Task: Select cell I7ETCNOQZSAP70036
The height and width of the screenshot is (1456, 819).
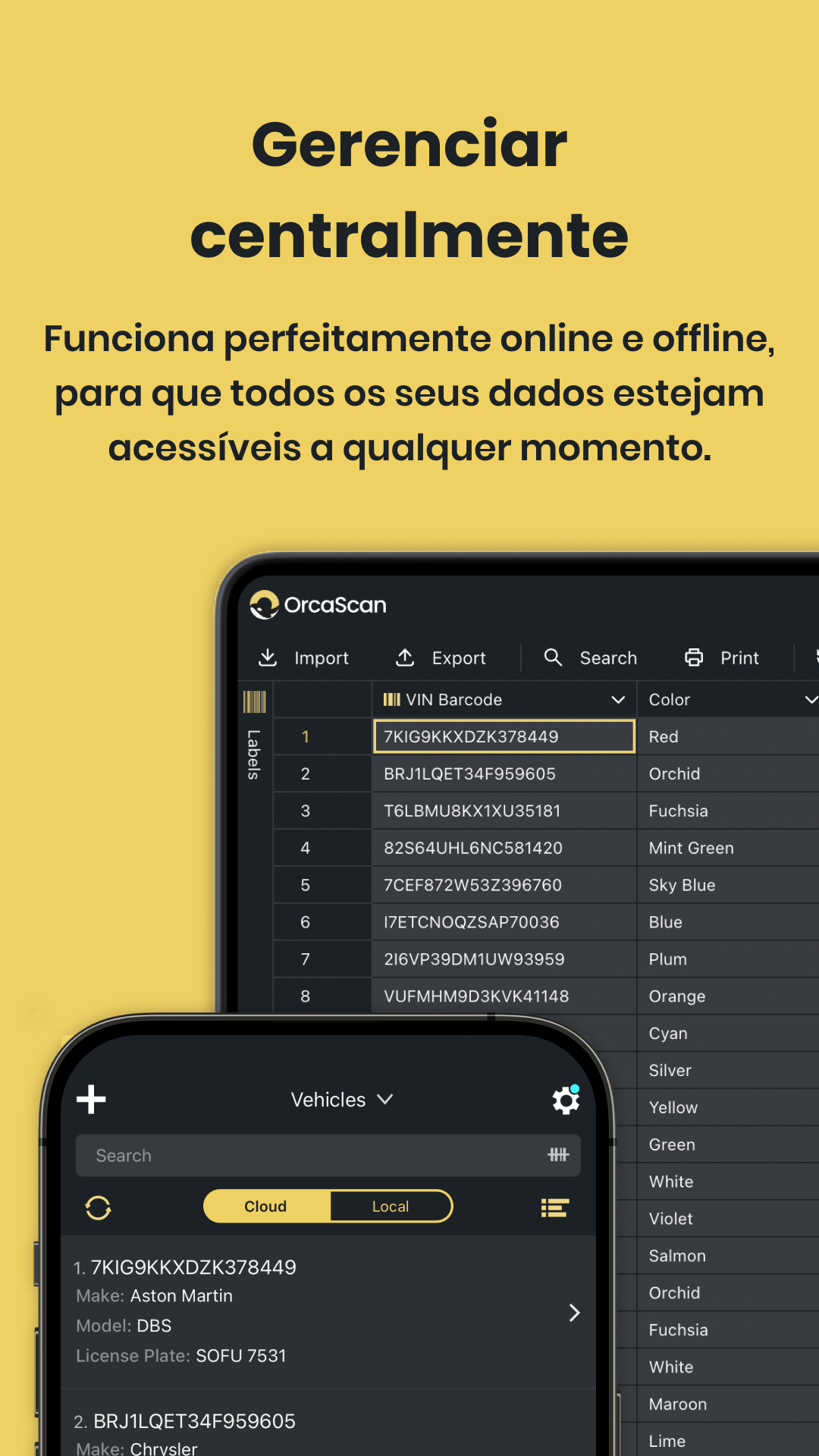Action: point(504,922)
